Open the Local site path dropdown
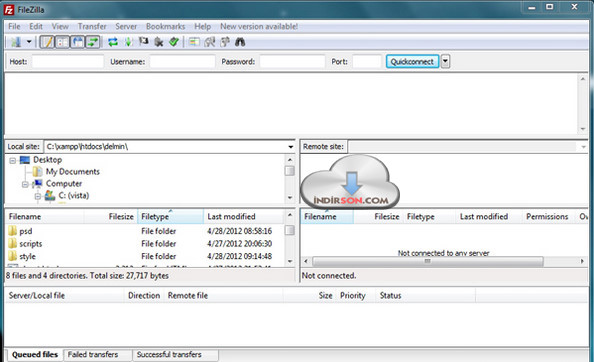Screen dimensions: 594x362 291,147
